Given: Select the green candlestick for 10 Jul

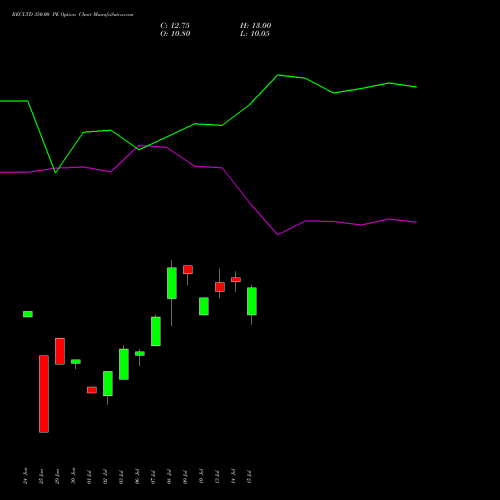Looking at the screenshot, I should click(204, 306).
